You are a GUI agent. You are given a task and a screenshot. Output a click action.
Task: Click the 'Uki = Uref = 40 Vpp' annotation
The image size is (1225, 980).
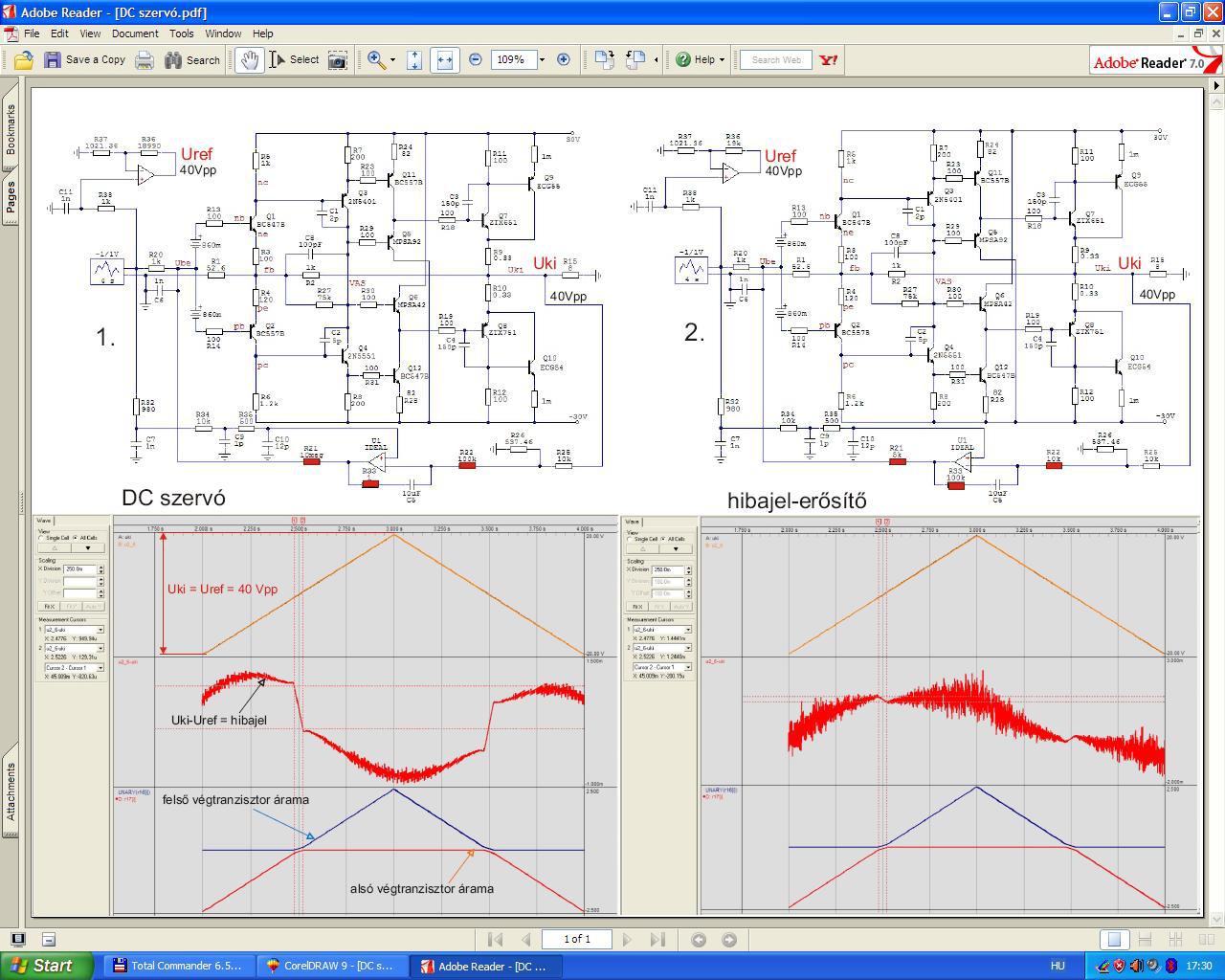(222, 589)
